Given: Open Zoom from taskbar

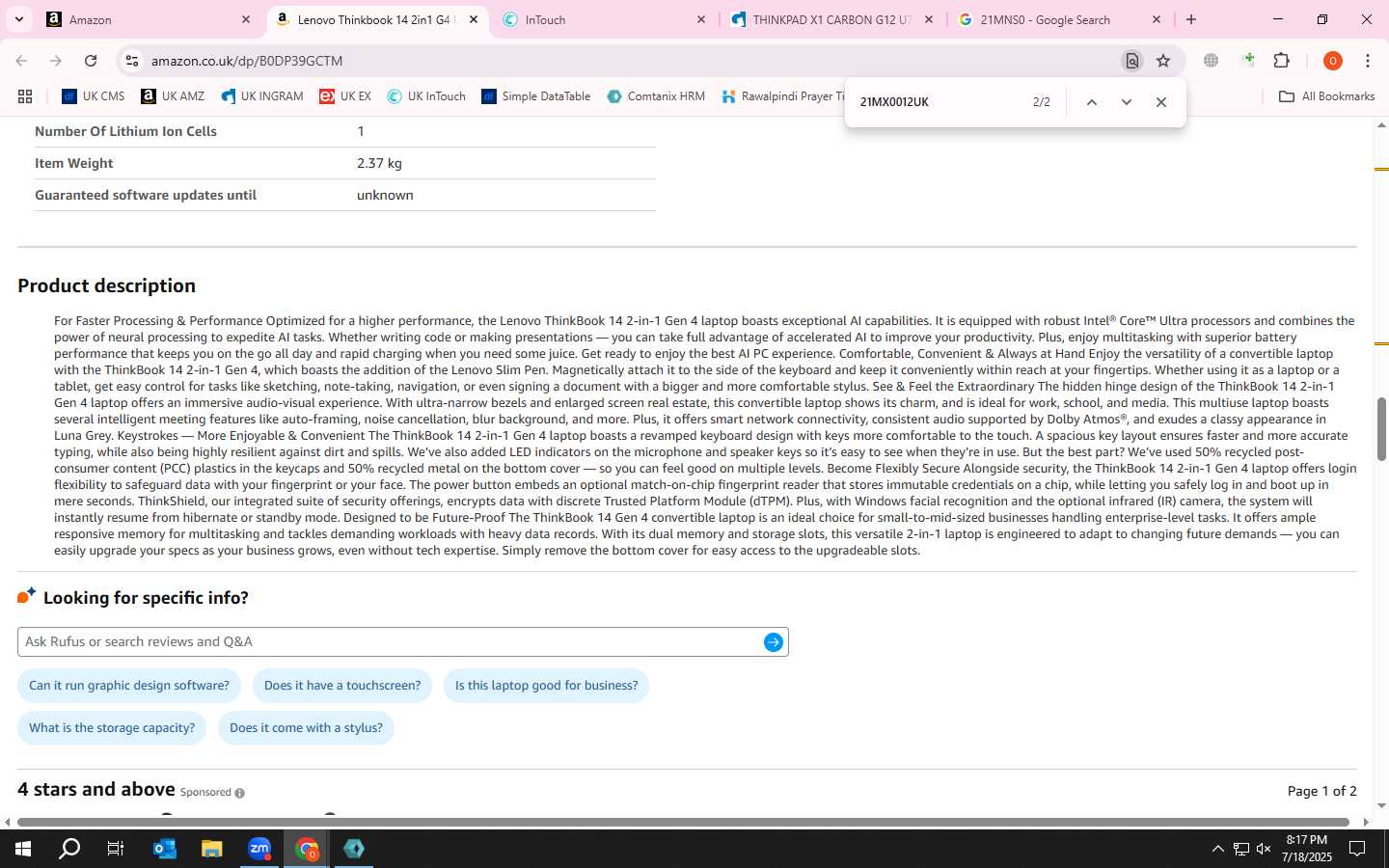Looking at the screenshot, I should 259,849.
